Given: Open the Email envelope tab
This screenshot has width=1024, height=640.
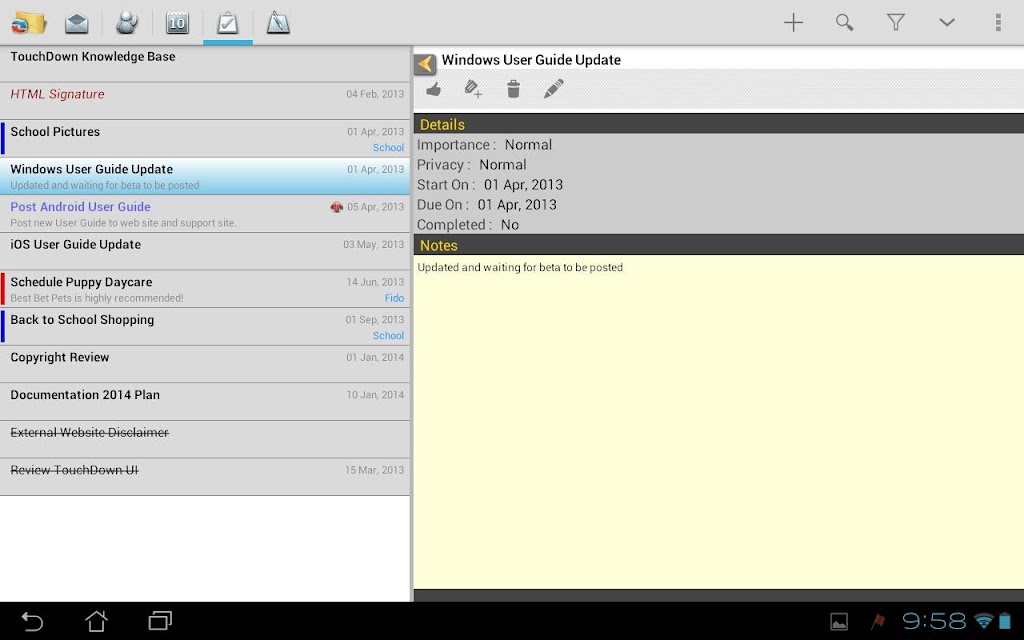Looking at the screenshot, I should [76, 24].
